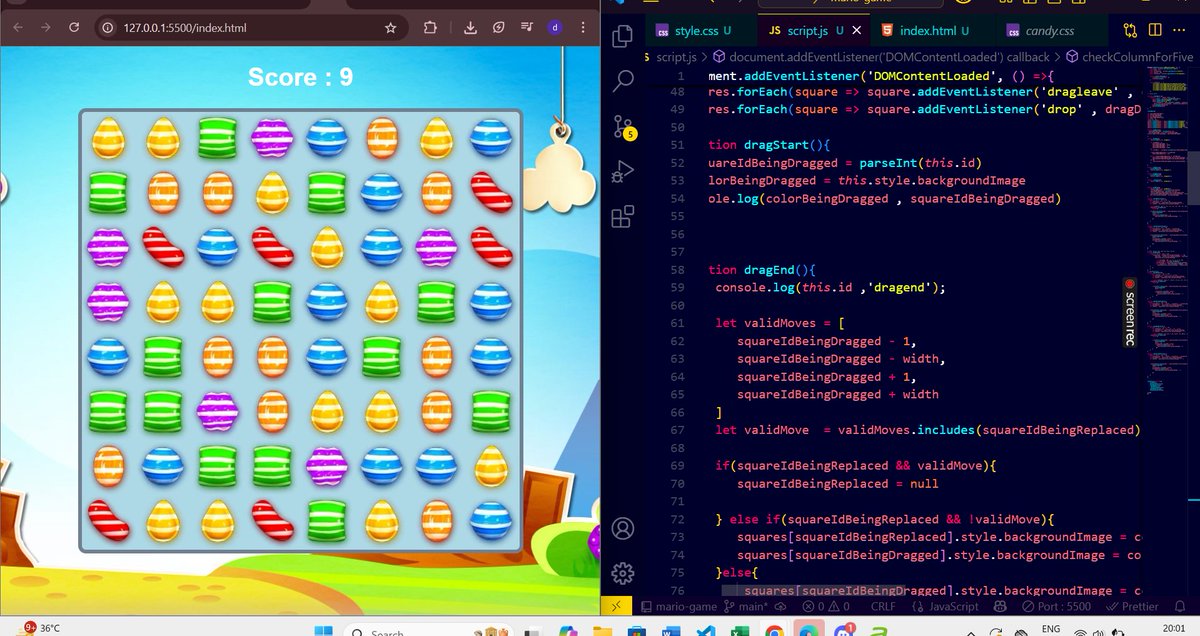This screenshot has height=636, width=1200.
Task: Open Google Chrome from the taskbar
Action: tap(774, 631)
